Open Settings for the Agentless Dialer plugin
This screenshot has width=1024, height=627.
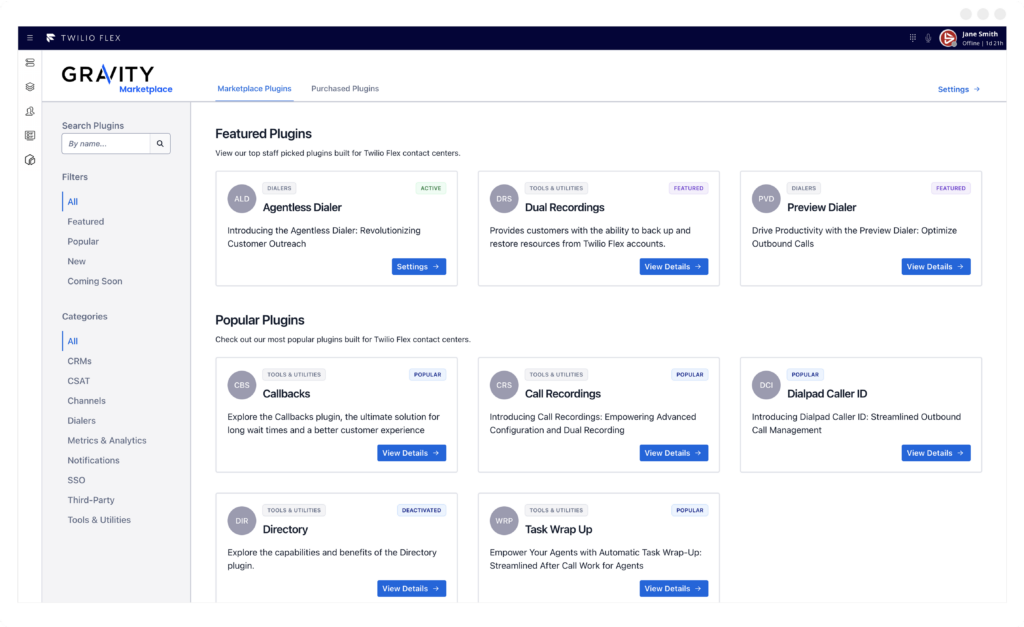[418, 266]
